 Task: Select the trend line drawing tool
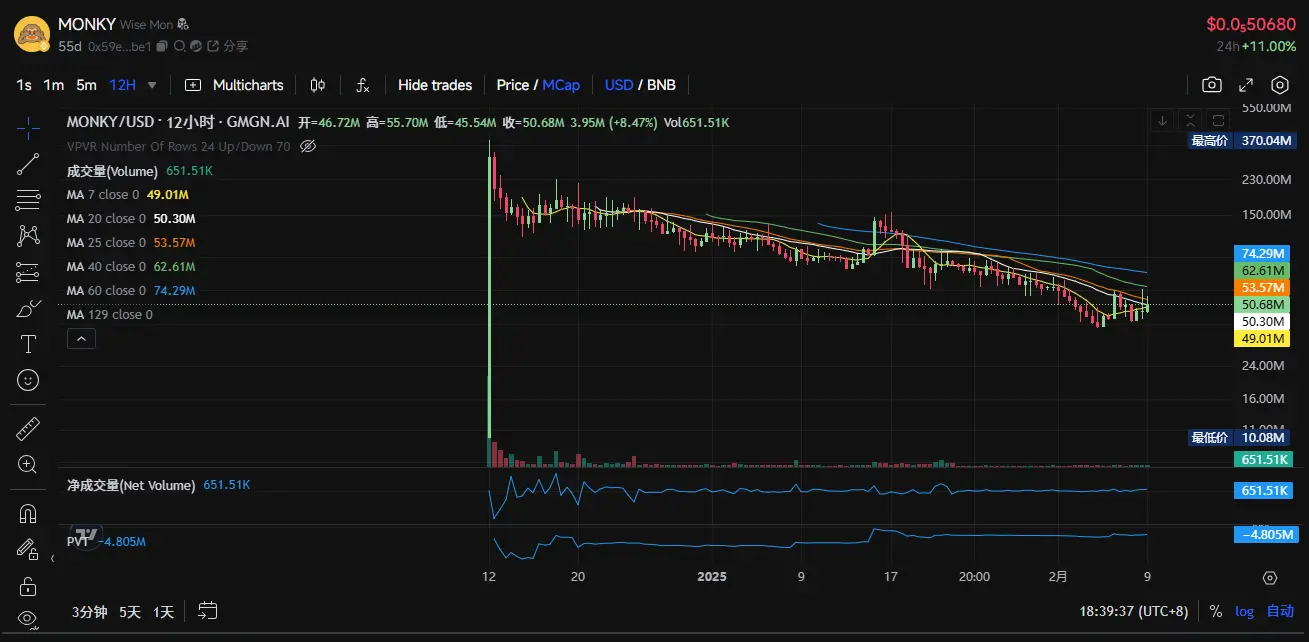click(28, 164)
